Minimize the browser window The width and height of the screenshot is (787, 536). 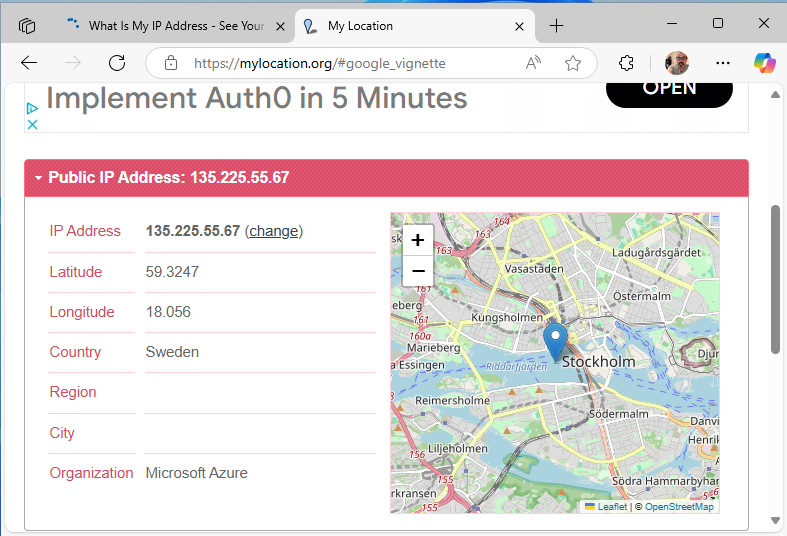672,24
